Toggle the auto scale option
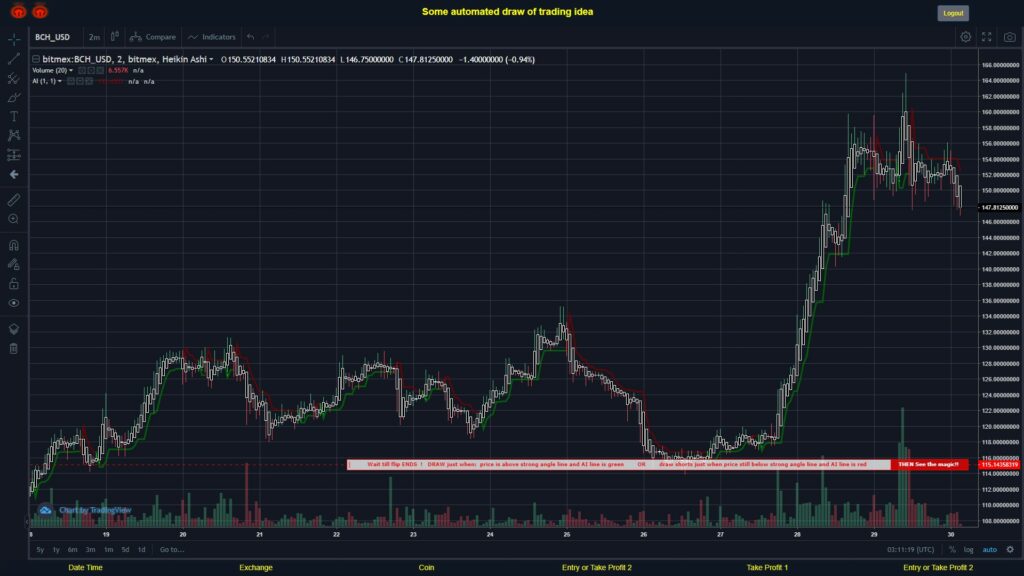The image size is (1024, 576). pyautogui.click(x=990, y=550)
